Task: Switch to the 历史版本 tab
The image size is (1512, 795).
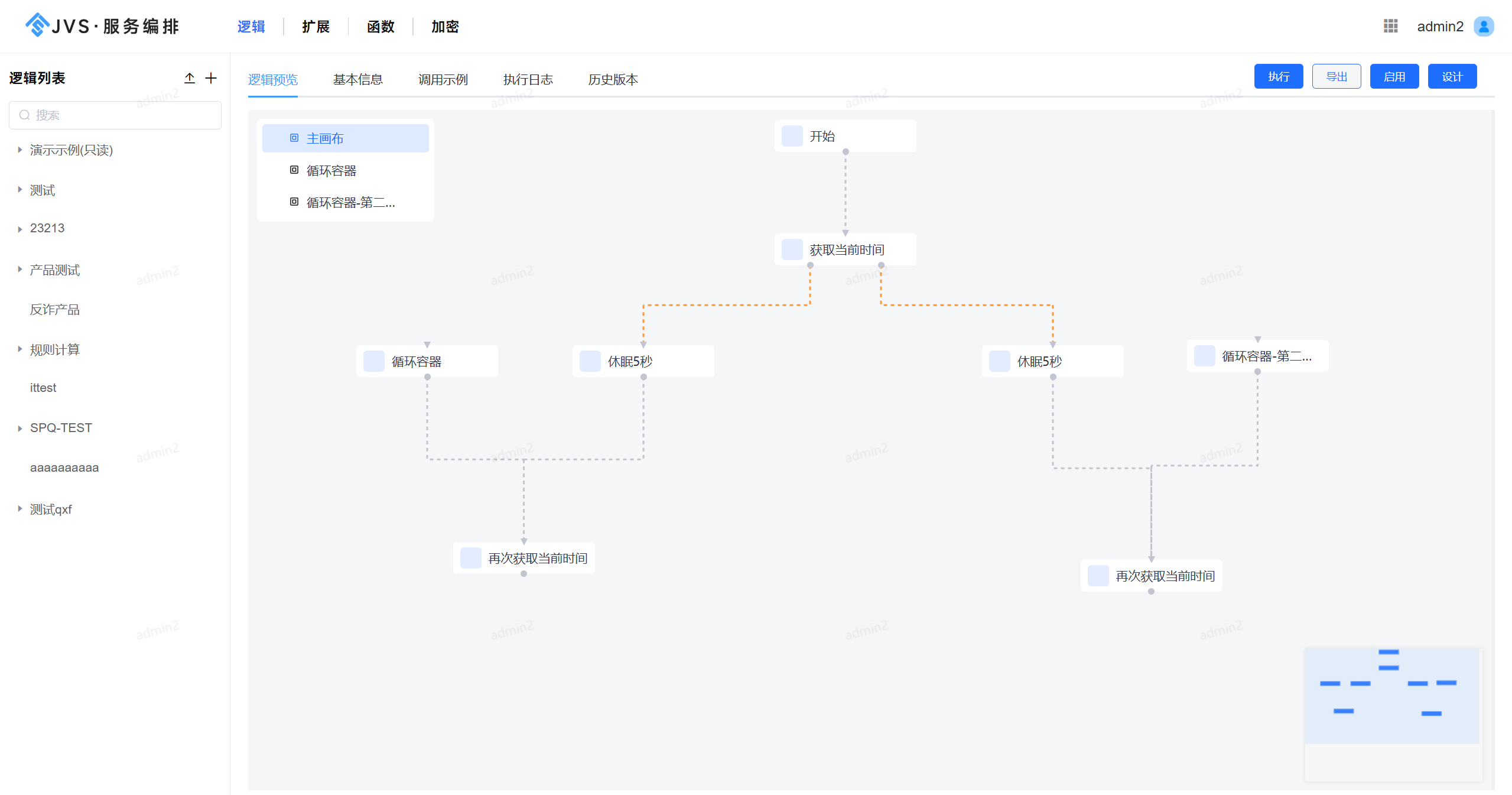Action: coord(613,79)
